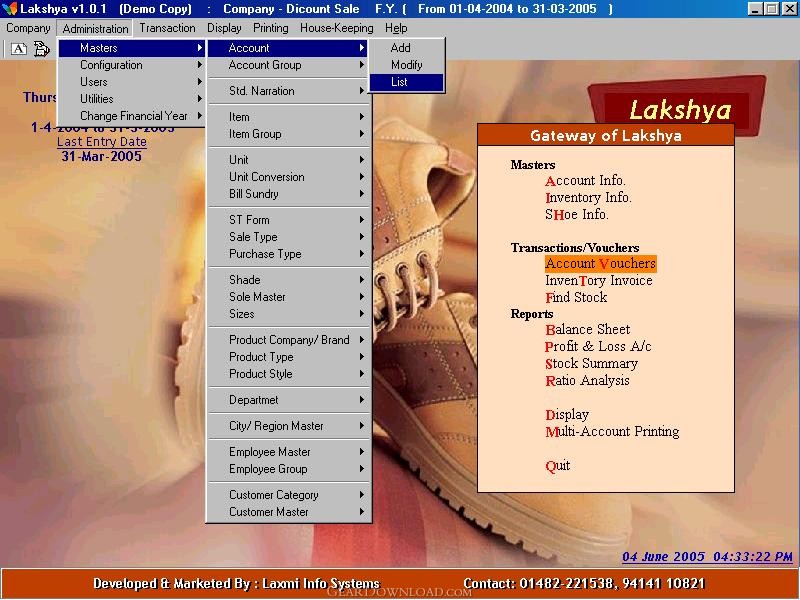The height and width of the screenshot is (600, 800).
Task: Minimize the Lakshya window
Action: (x=756, y=9)
